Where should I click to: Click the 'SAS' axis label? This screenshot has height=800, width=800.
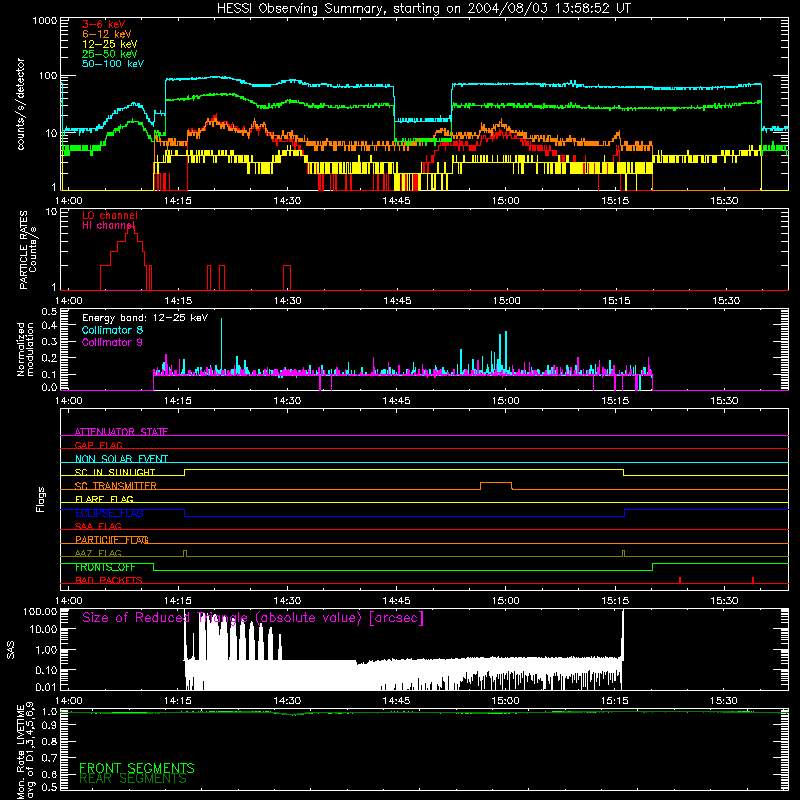tap(10, 650)
